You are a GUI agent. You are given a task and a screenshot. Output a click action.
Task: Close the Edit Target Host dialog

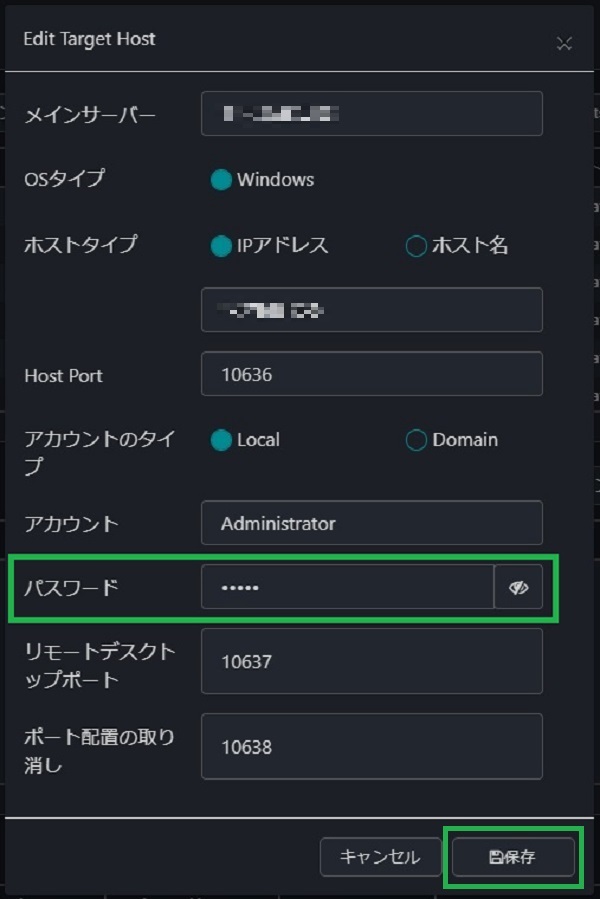[565, 42]
